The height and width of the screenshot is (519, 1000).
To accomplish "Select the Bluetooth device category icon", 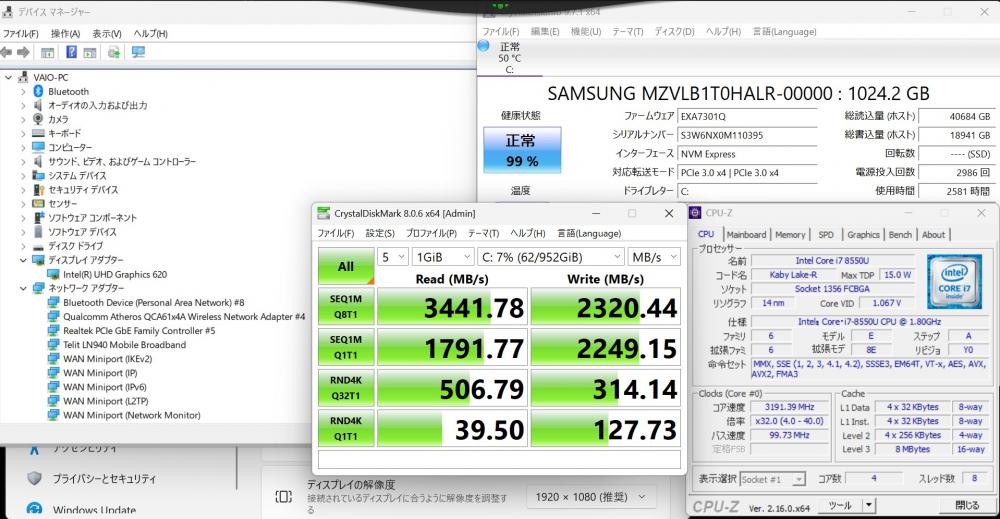I will click(x=38, y=91).
